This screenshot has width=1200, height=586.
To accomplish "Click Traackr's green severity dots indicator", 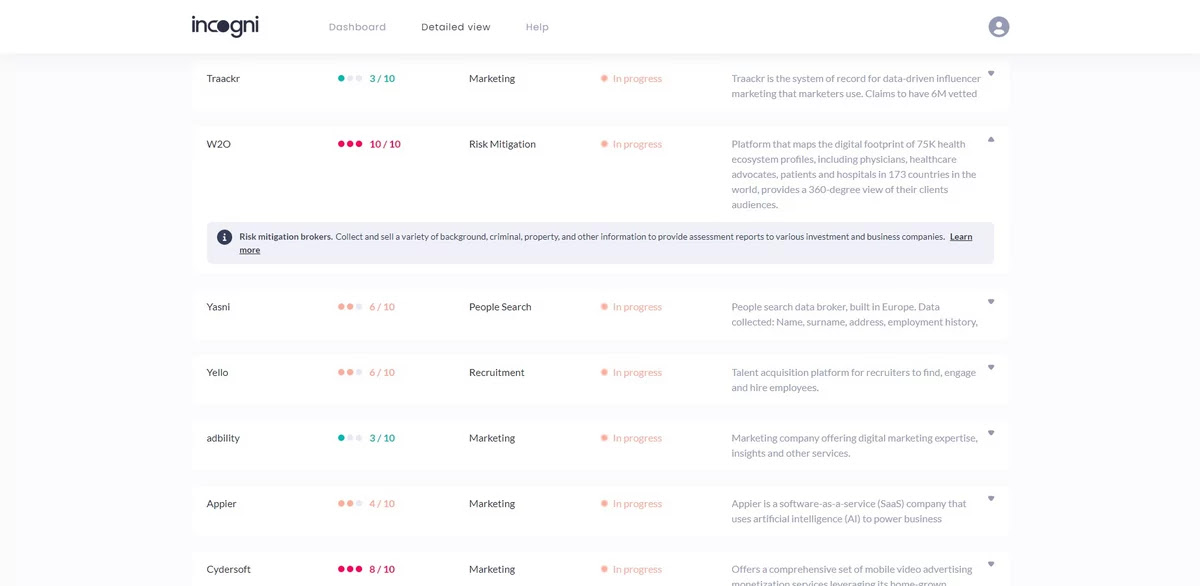I will [350, 78].
